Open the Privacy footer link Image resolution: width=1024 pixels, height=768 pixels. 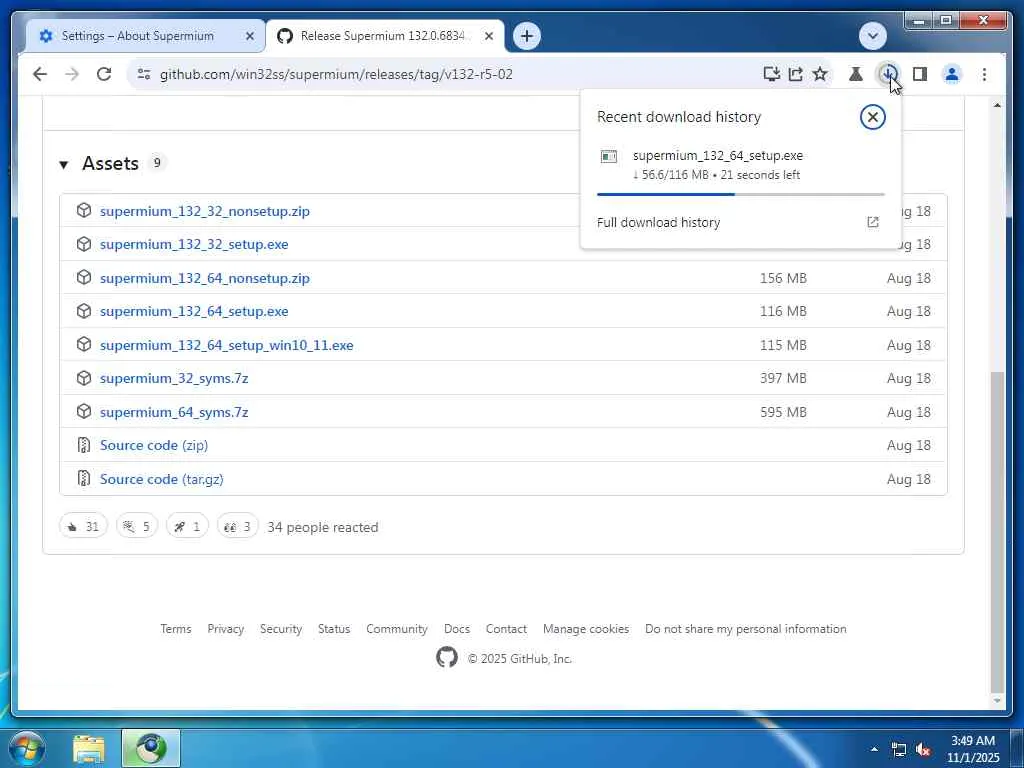click(x=225, y=629)
